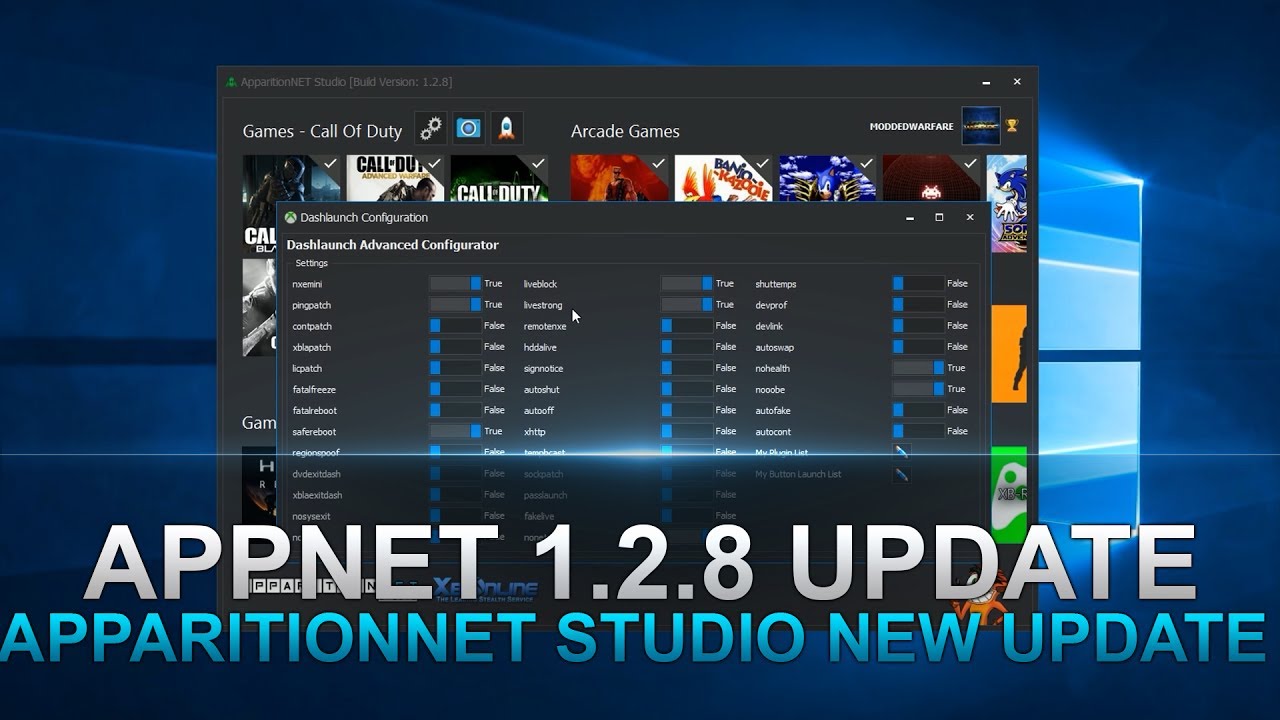Enable the autofake setting

pos(918,410)
